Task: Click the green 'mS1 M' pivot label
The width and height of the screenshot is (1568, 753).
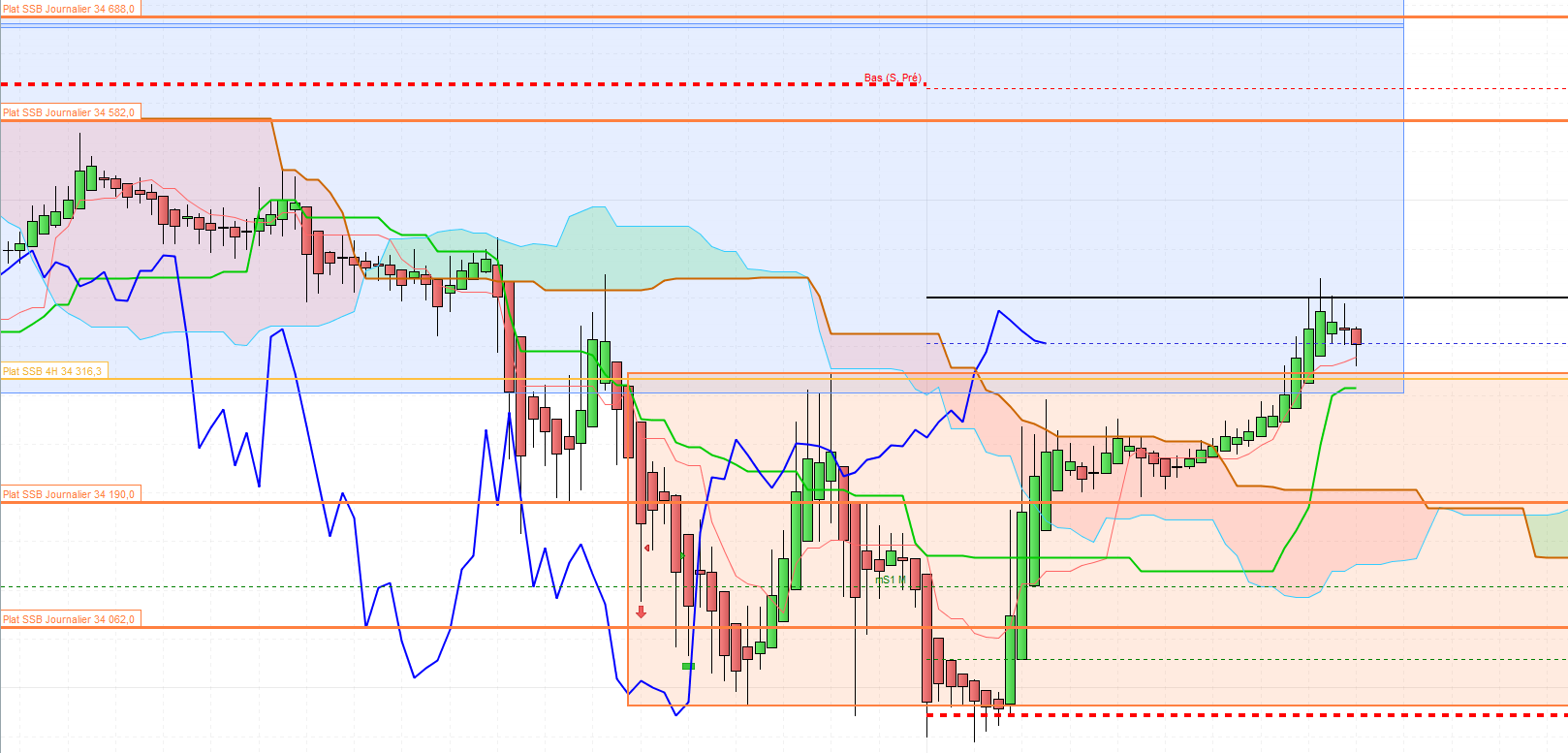Action: pyautogui.click(x=891, y=580)
